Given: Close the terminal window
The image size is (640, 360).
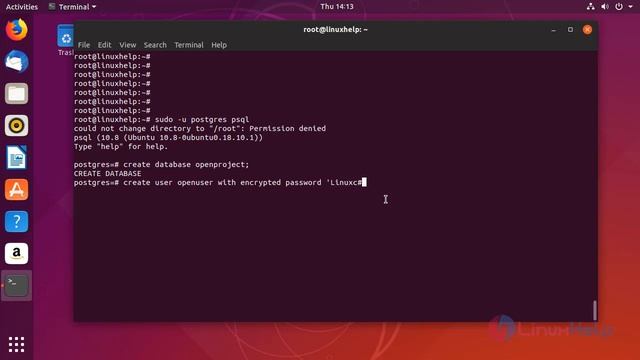Looking at the screenshot, I should [x=587, y=29].
